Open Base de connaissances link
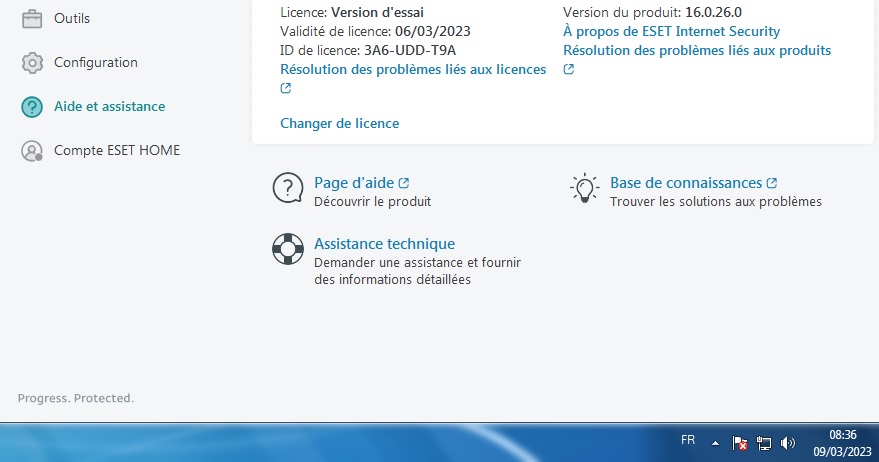The width and height of the screenshot is (879, 462). tap(686, 183)
